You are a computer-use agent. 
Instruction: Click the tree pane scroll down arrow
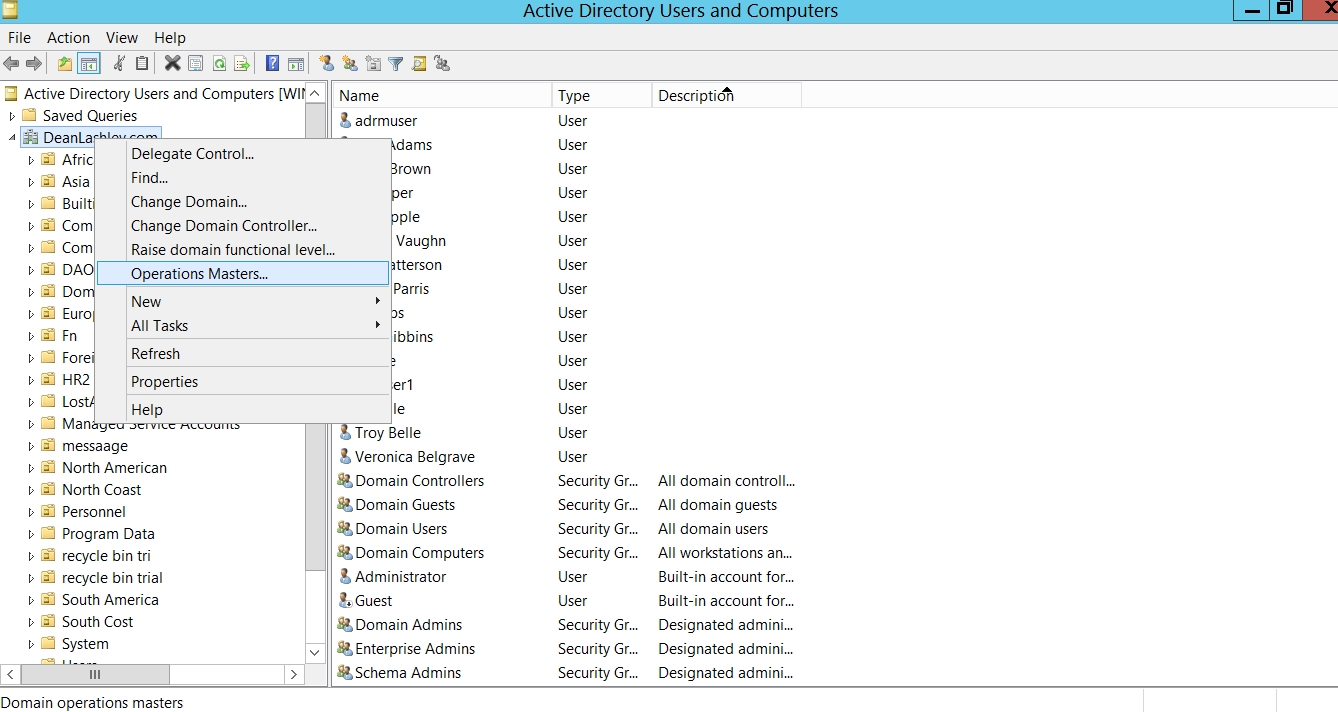click(x=315, y=653)
